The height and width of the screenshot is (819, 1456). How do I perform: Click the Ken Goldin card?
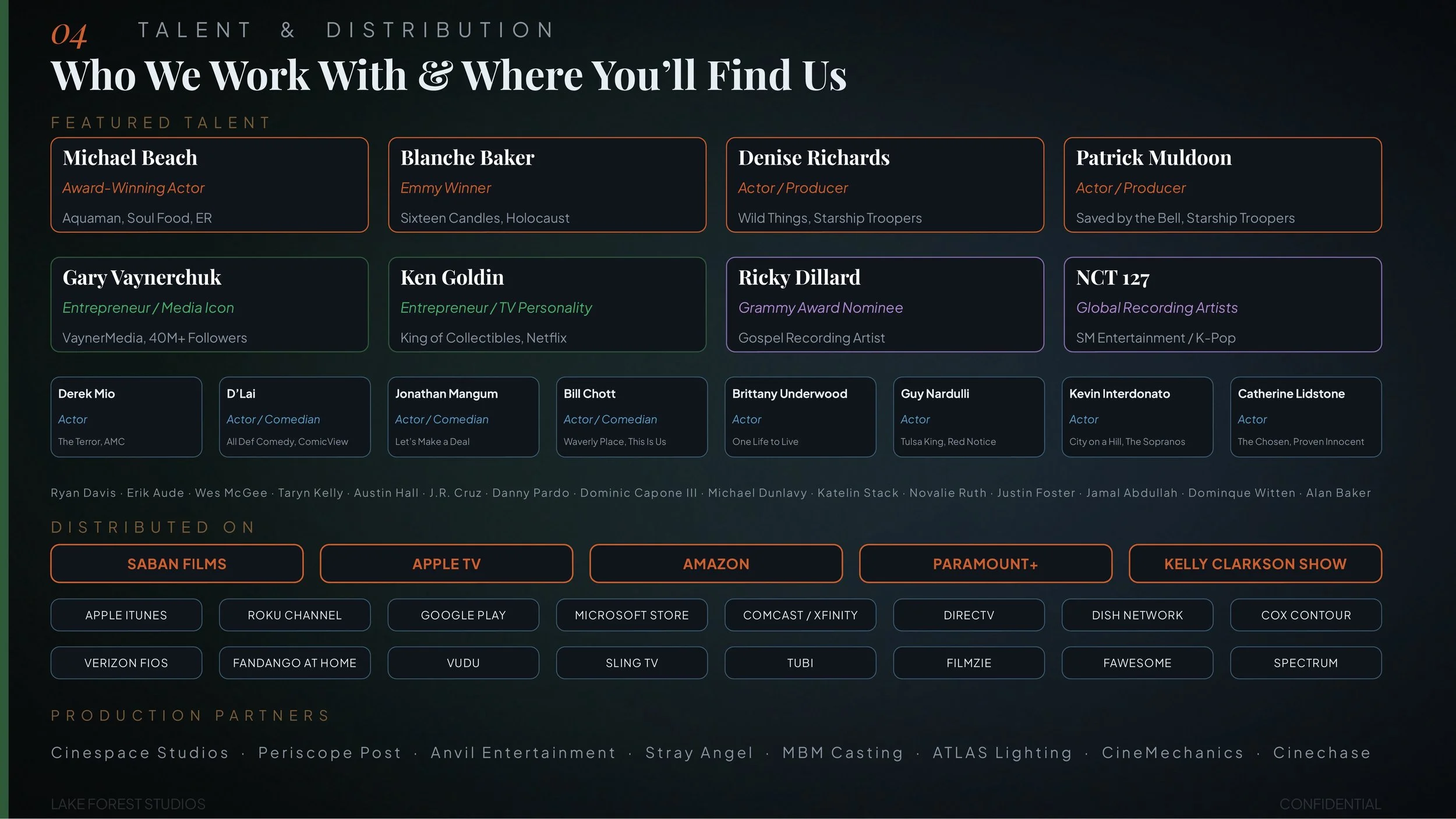coord(547,304)
